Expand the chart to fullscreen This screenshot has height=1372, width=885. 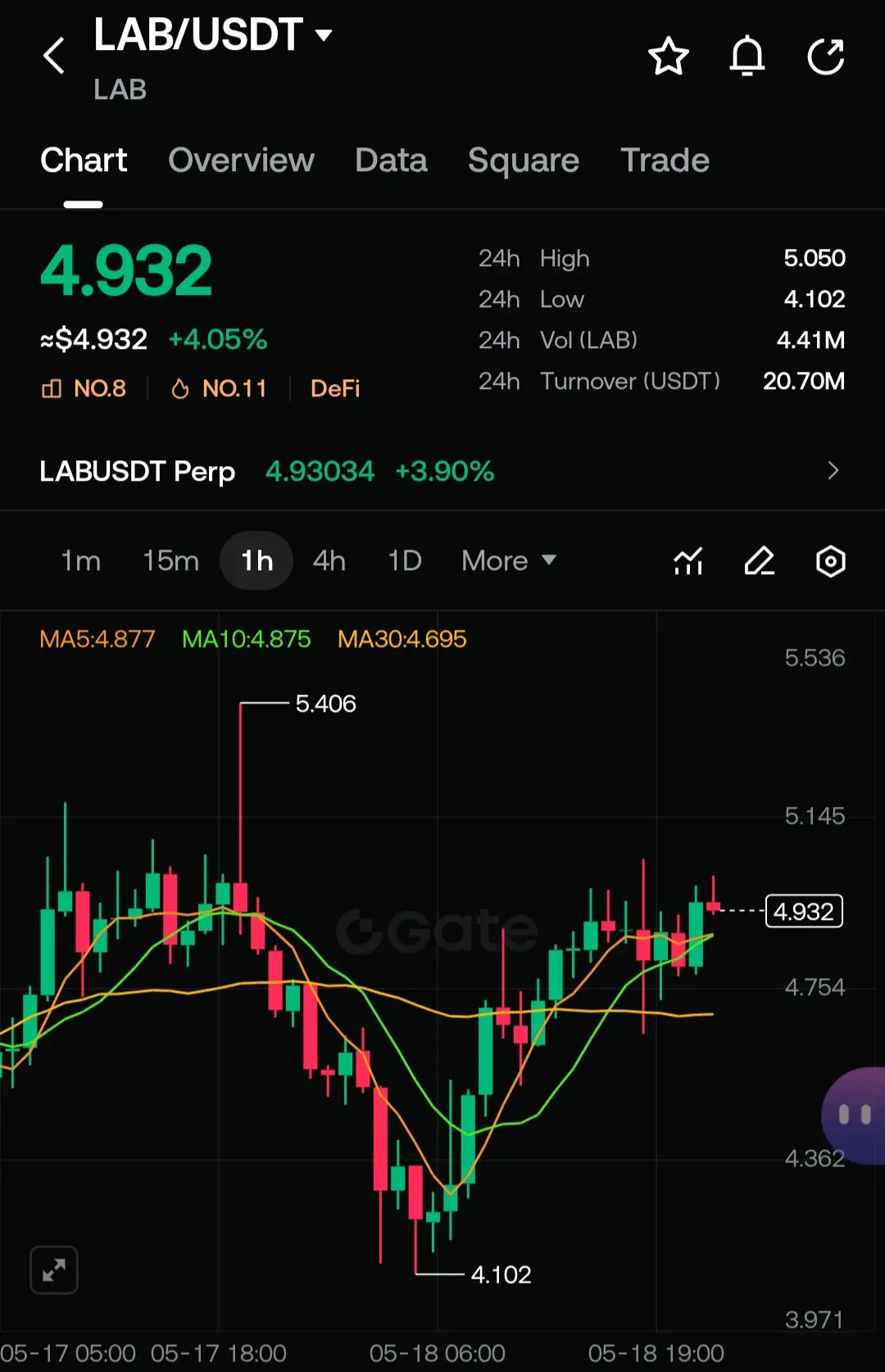point(54,1270)
